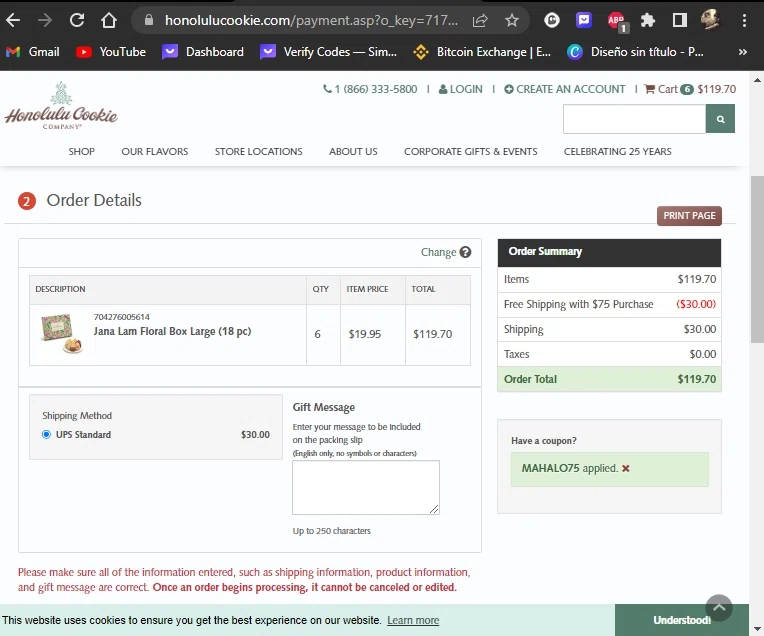Open the extensions puzzle piece menu

coord(648,20)
